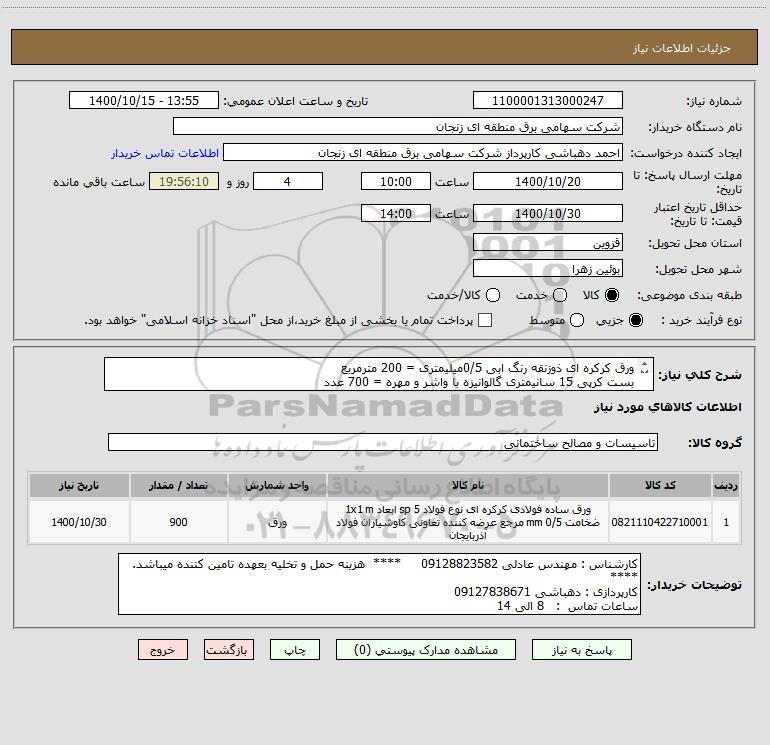Click the announcement date field 1400/10/15 - 13:55
The height and width of the screenshot is (745, 770).
click(144, 101)
